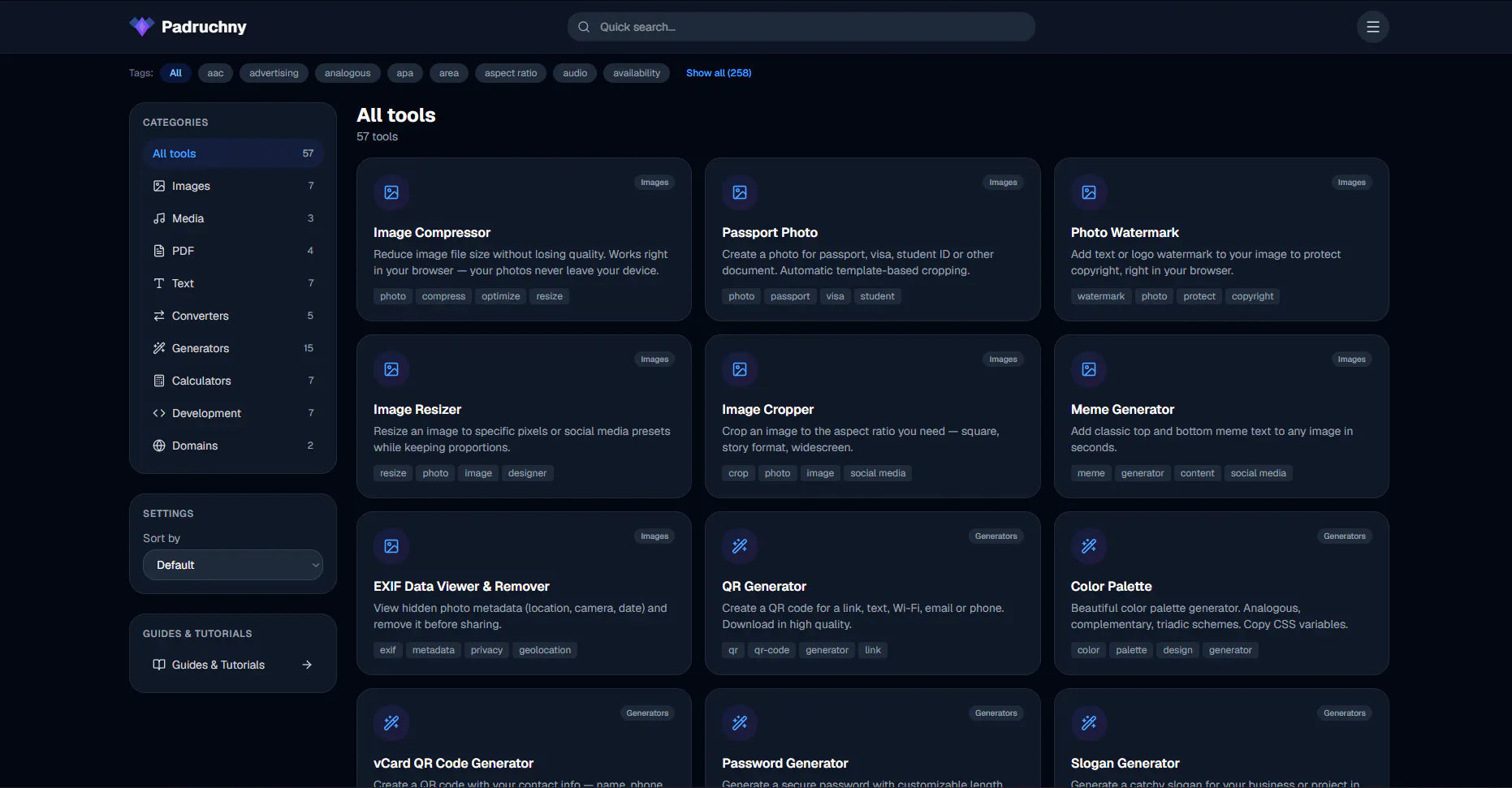Open the Images category
This screenshot has height=788, width=1512.
tap(233, 186)
